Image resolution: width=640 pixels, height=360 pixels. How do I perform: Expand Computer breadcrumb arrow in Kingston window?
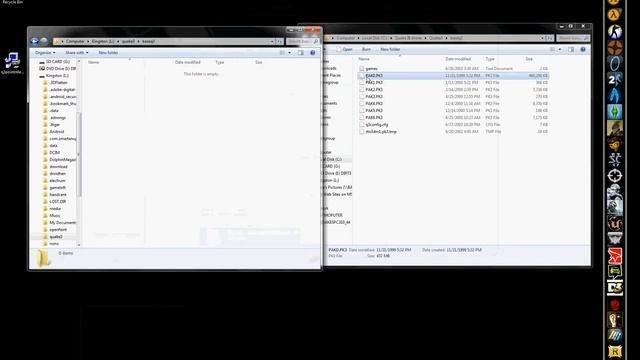coord(88,41)
